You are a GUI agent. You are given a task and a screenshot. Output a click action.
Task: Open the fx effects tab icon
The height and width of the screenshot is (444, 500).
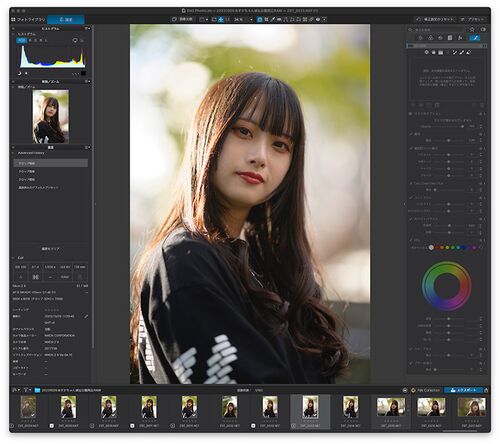[x=460, y=38]
